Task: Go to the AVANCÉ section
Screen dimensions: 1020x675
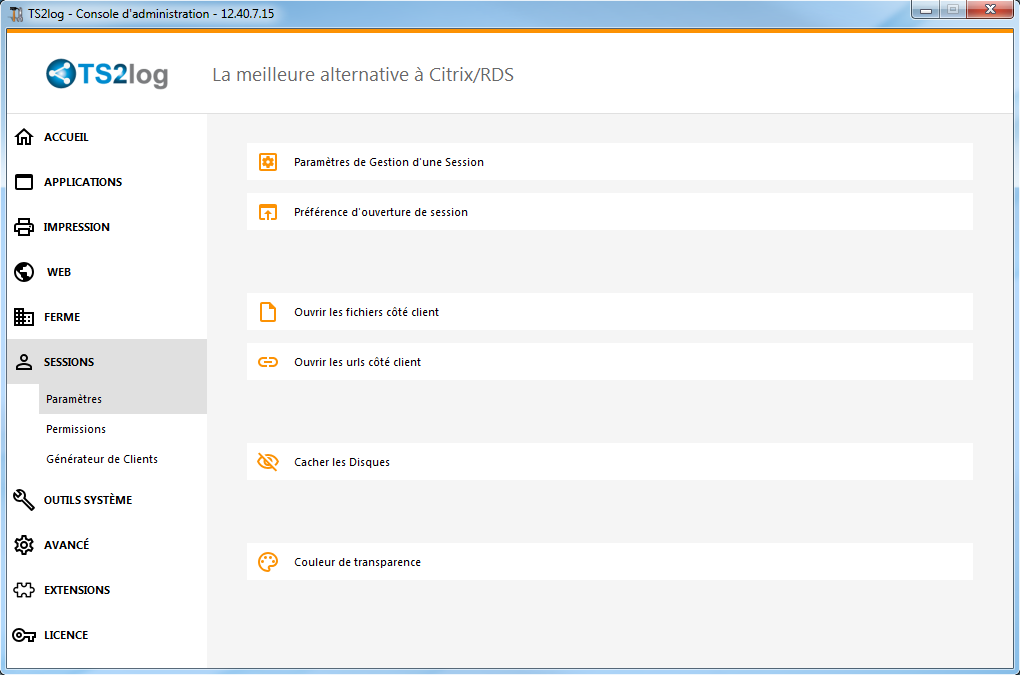Action: click(x=107, y=545)
